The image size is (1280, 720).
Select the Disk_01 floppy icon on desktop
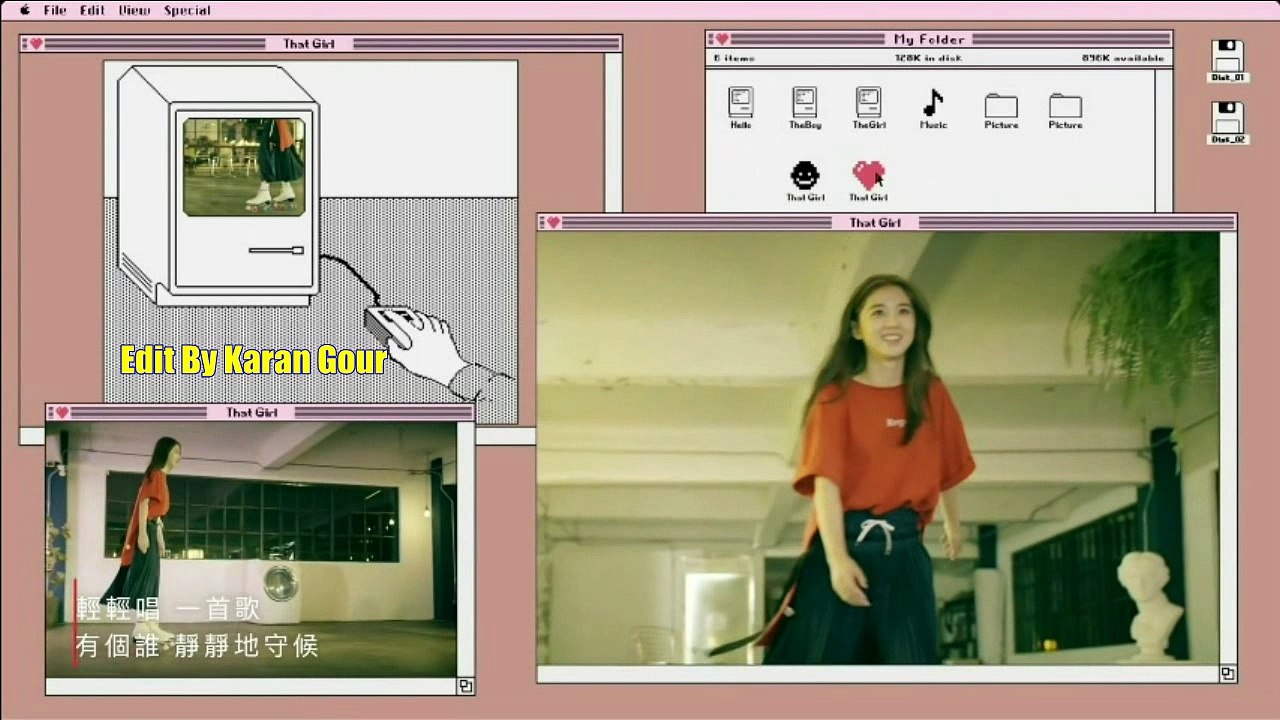click(x=1227, y=61)
